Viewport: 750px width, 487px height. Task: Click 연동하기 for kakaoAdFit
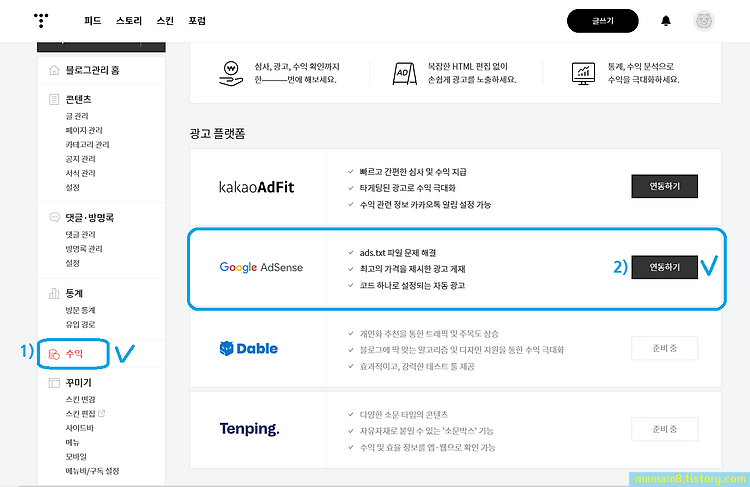[x=664, y=186]
